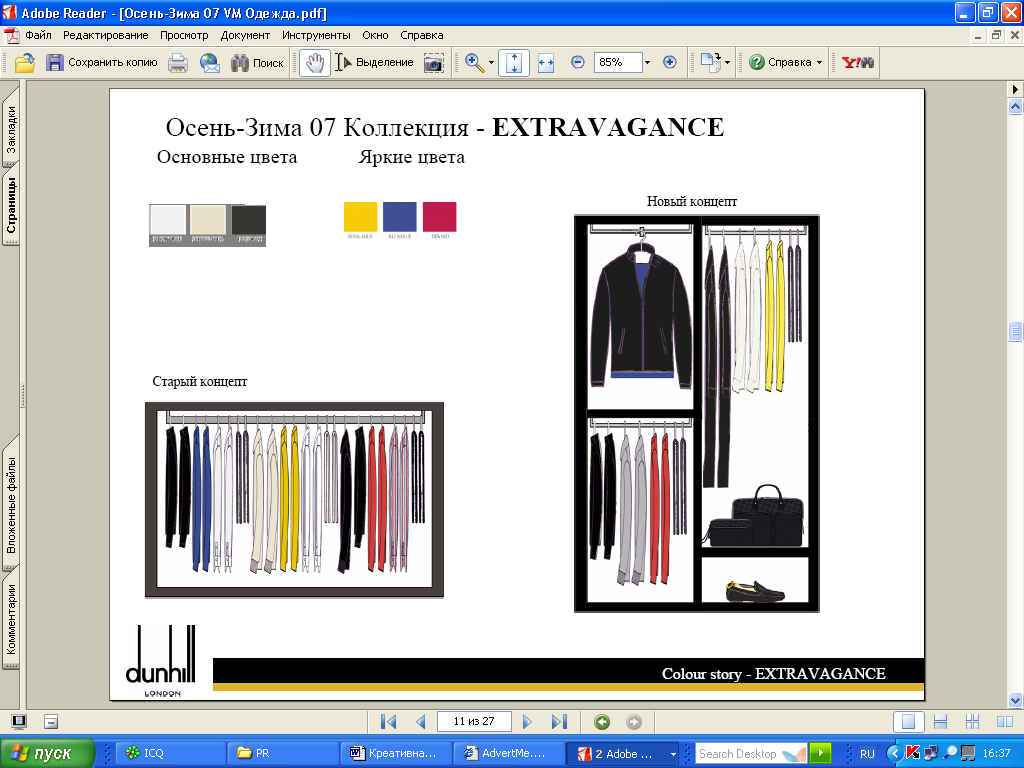Click the toolbar overflow arrow at top right
This screenshot has height=768, width=1024.
1015,89
